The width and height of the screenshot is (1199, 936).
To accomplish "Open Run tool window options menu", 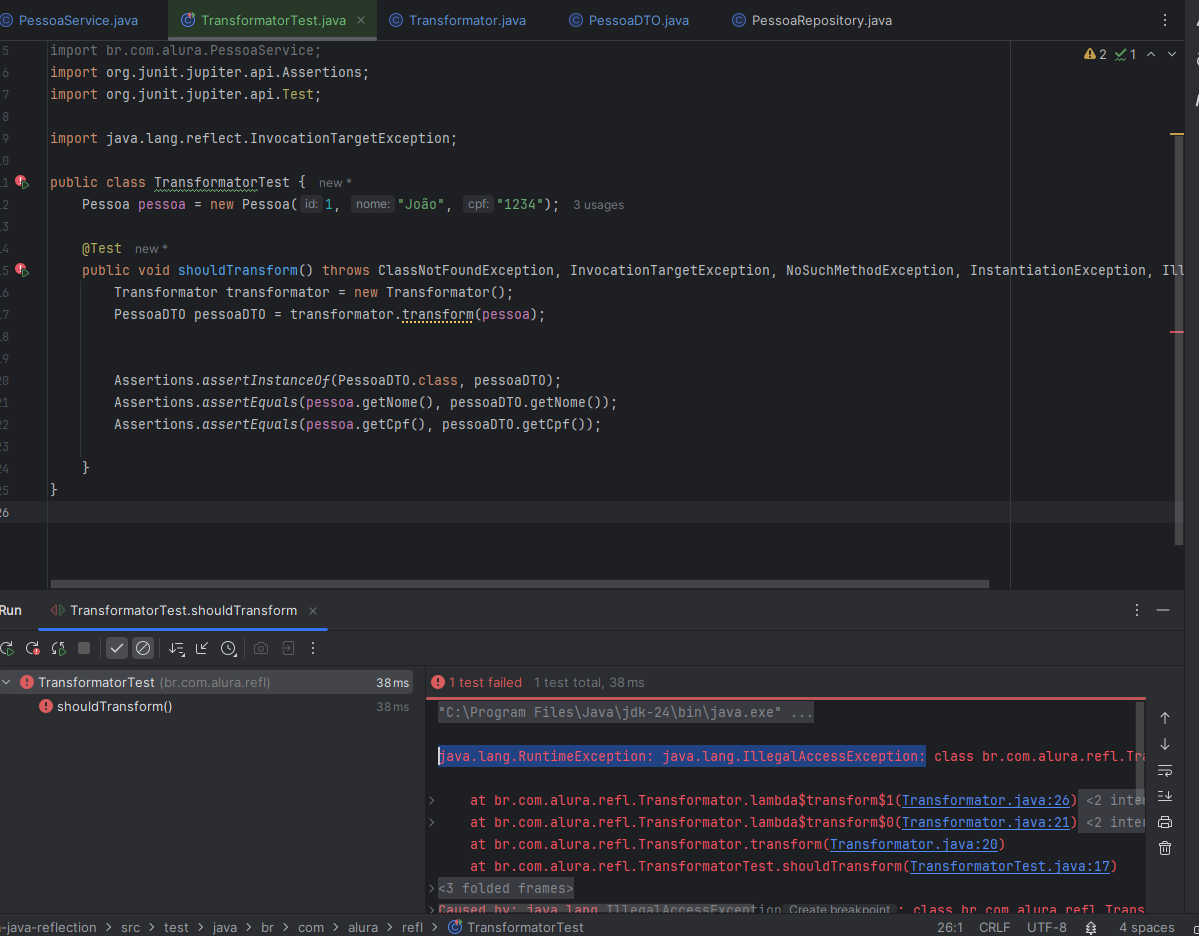I will tap(1136, 610).
